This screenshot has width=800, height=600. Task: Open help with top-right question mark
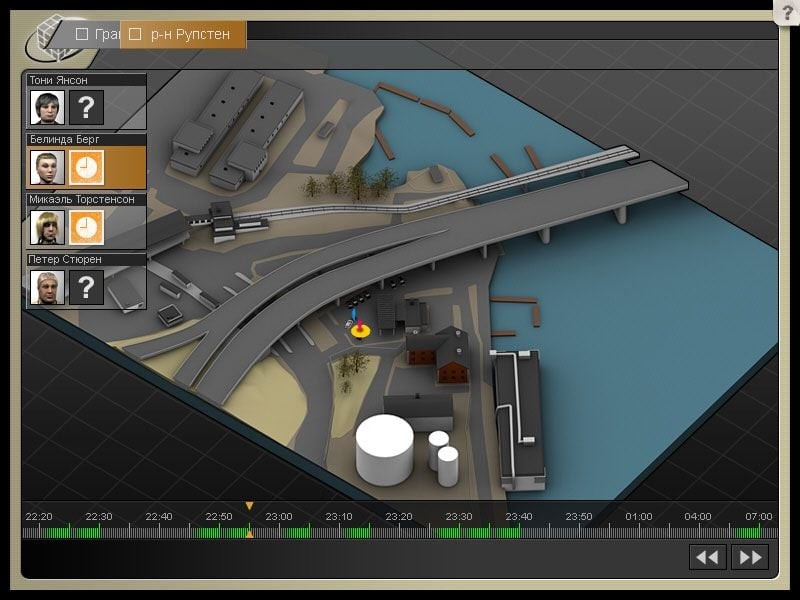[x=787, y=12]
